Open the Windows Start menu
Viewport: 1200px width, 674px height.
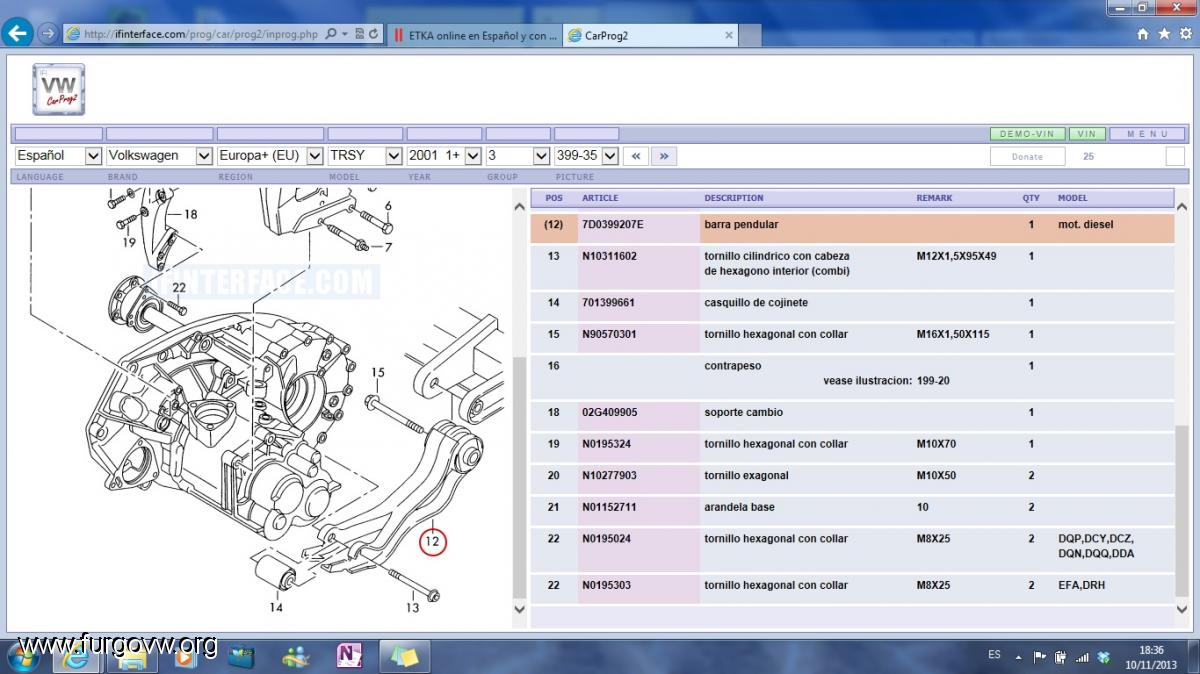tap(23, 656)
